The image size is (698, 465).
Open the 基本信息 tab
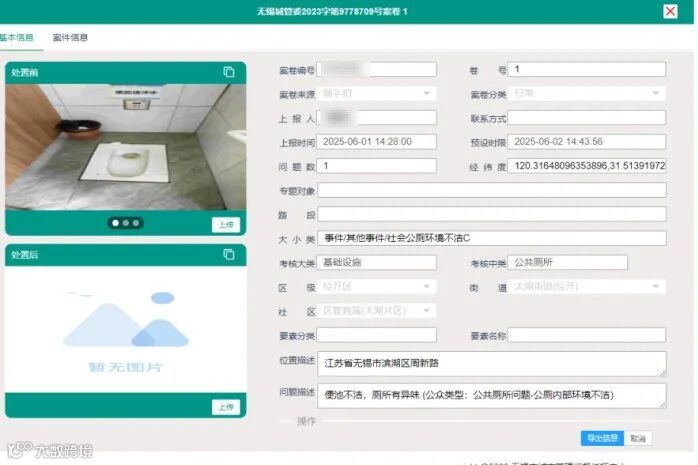point(16,37)
